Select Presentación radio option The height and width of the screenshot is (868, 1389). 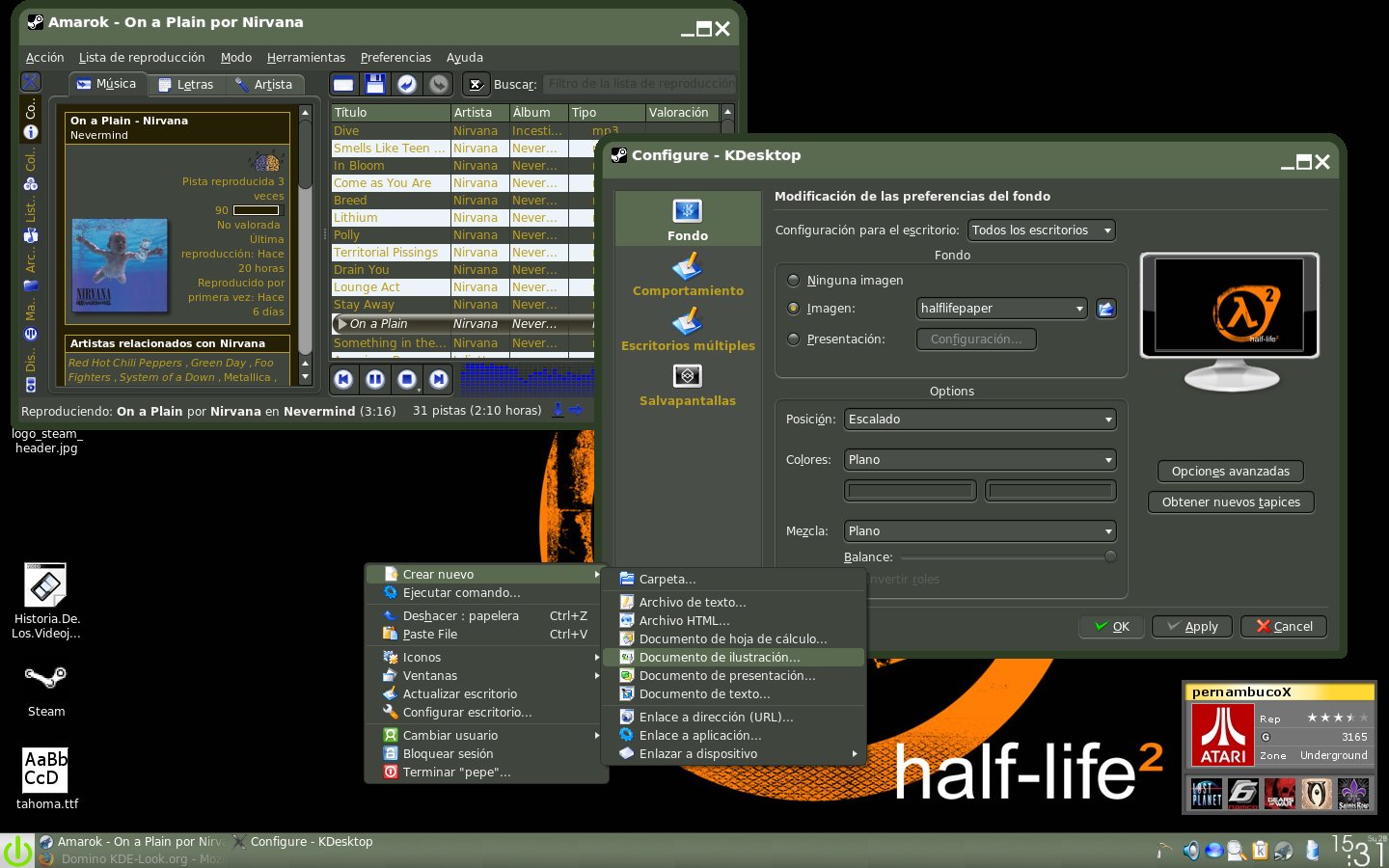(x=794, y=339)
